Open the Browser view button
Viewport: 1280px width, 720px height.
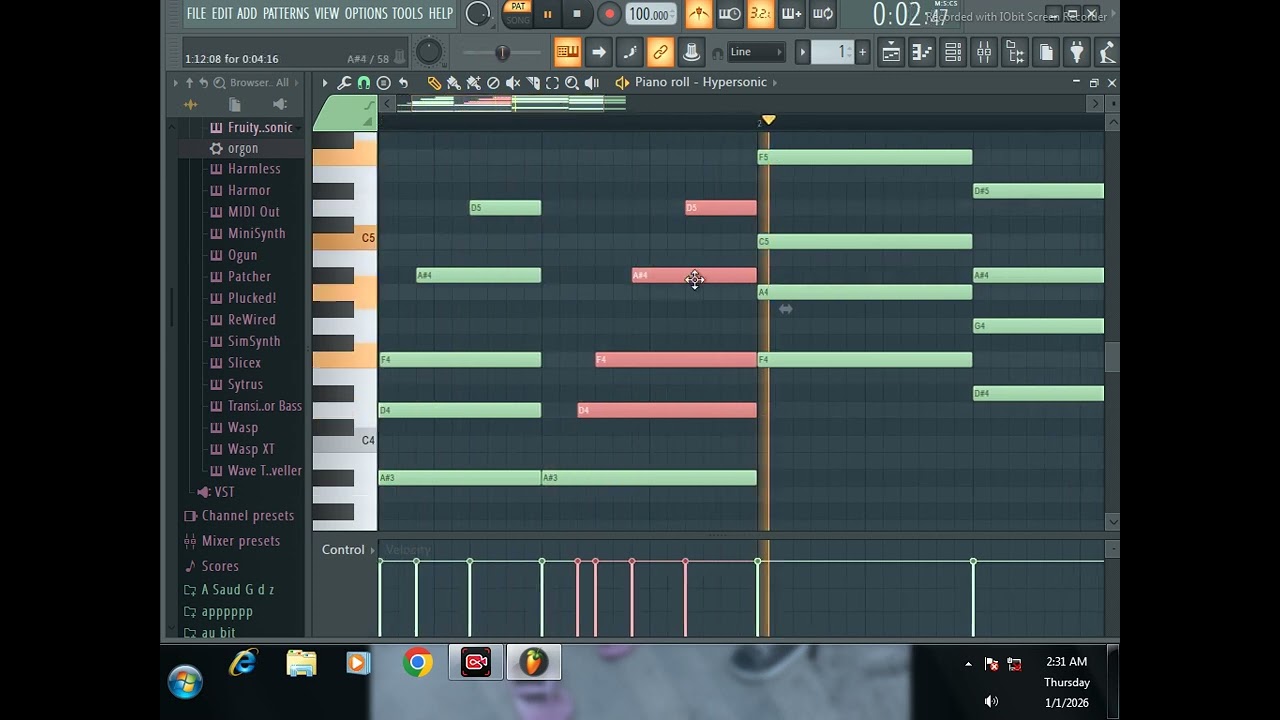pyautogui.click(x=1015, y=52)
